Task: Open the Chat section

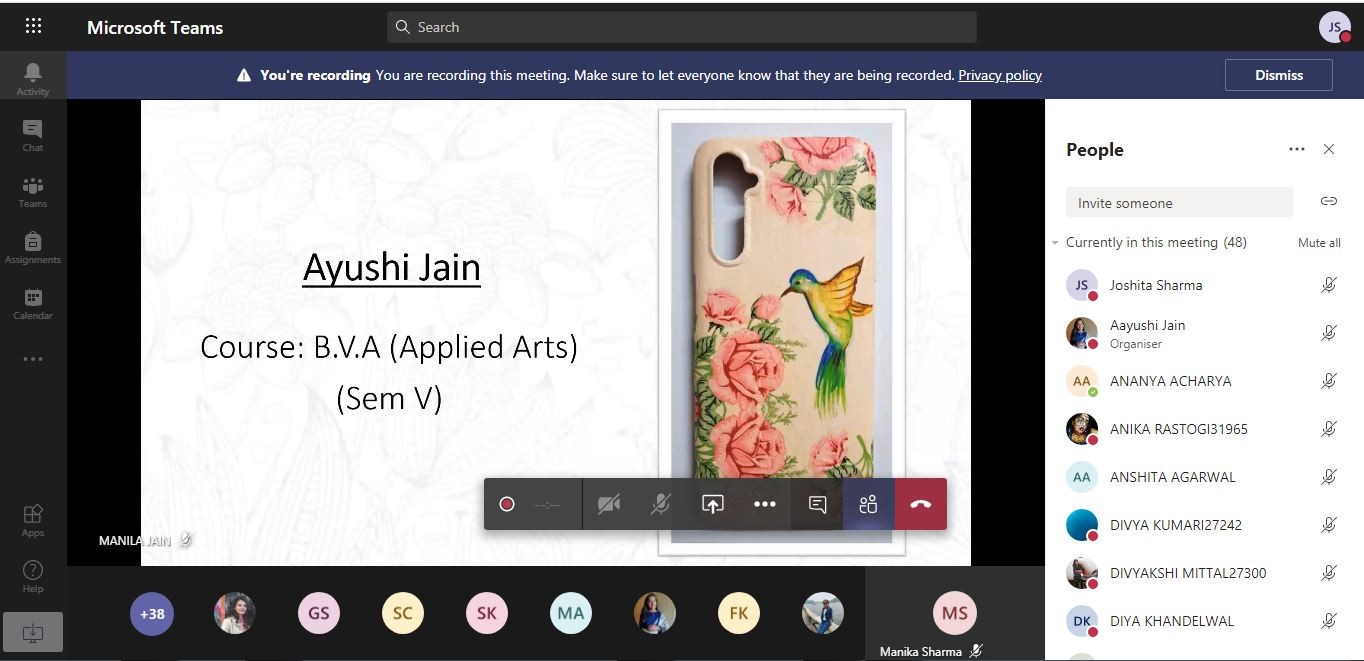Action: tap(33, 135)
